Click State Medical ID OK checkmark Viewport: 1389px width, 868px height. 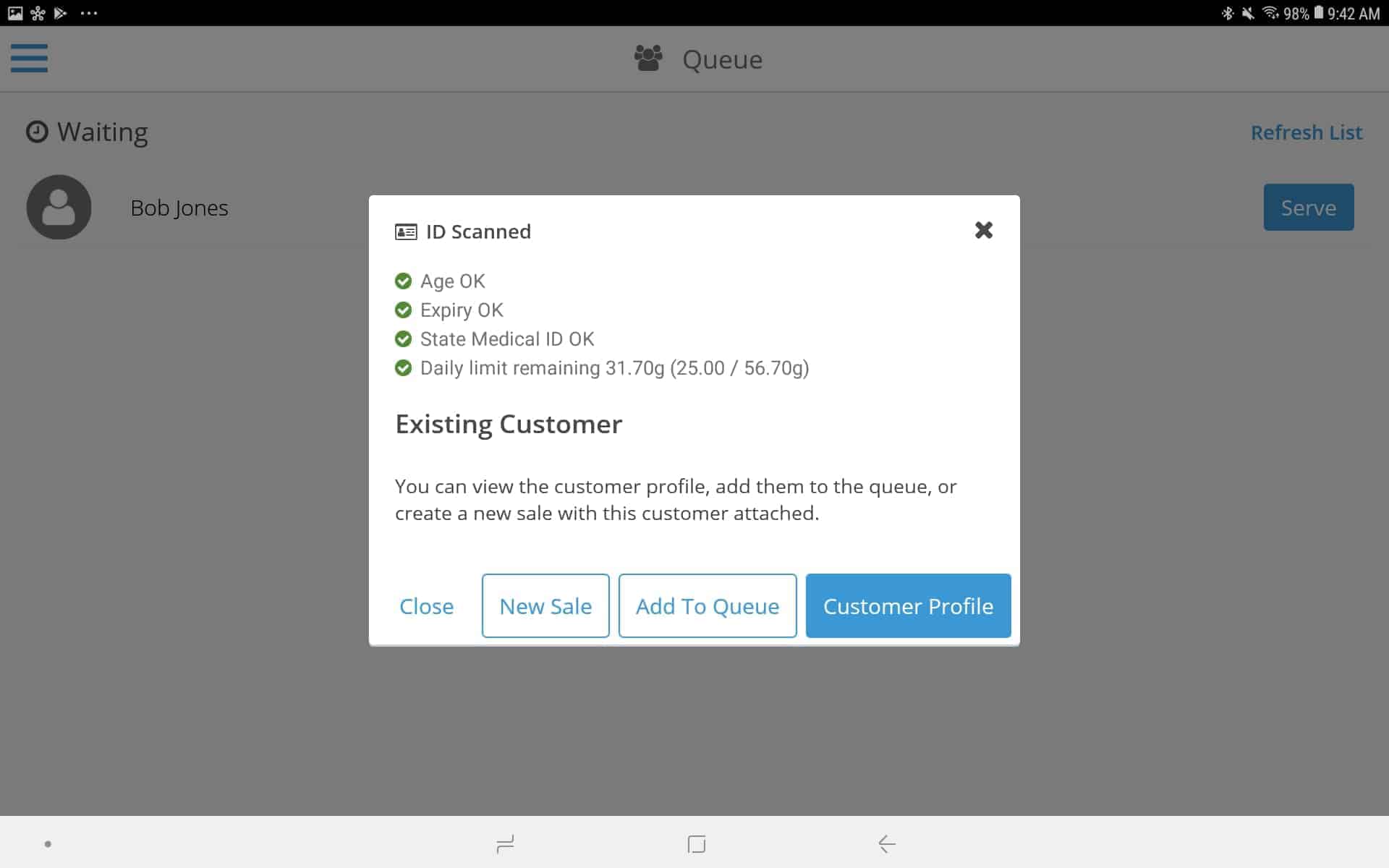[403, 339]
